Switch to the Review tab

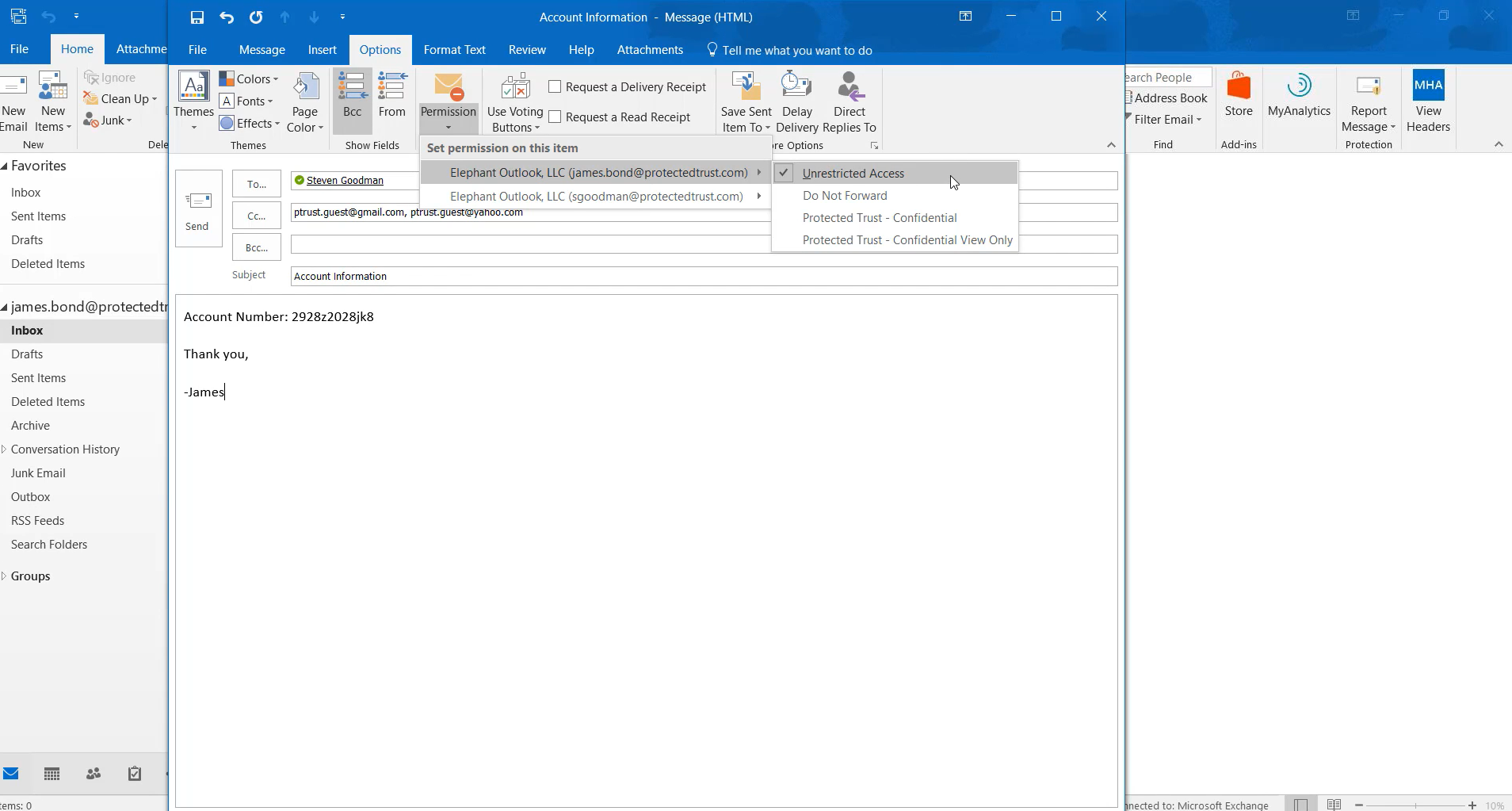(527, 49)
